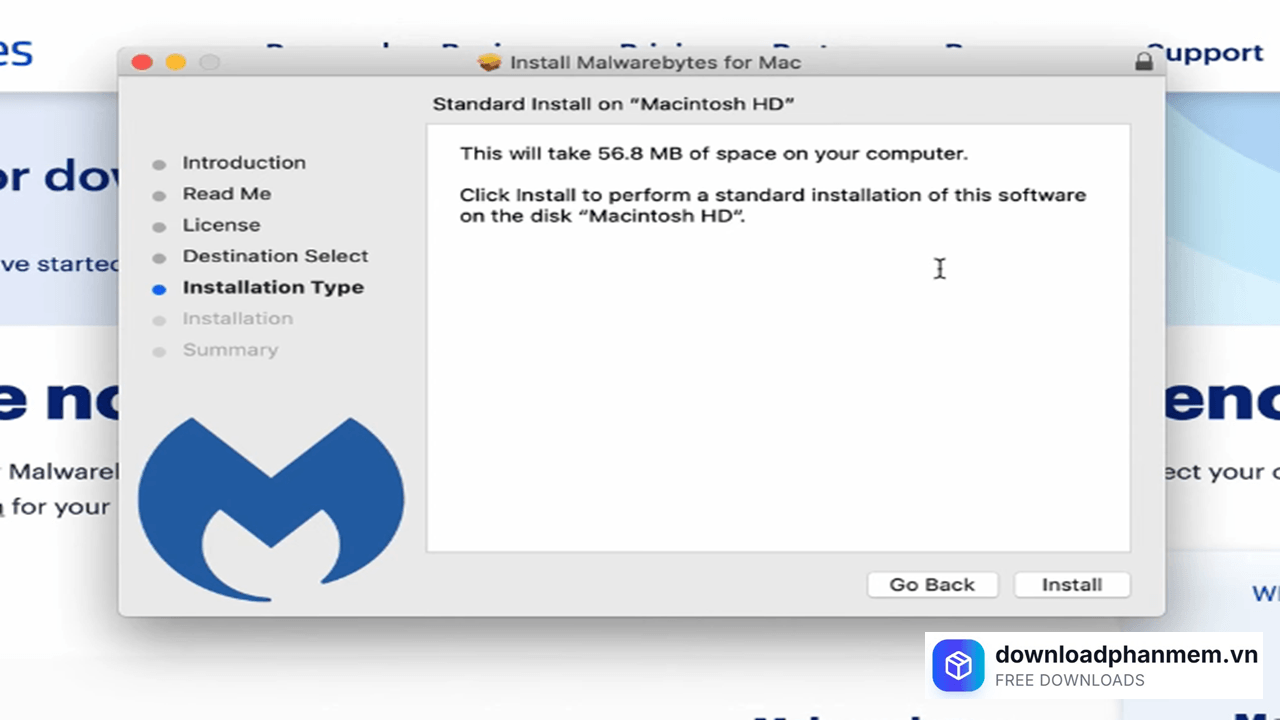Open the License step in the sidebar
The image size is (1280, 720).
[x=221, y=225]
